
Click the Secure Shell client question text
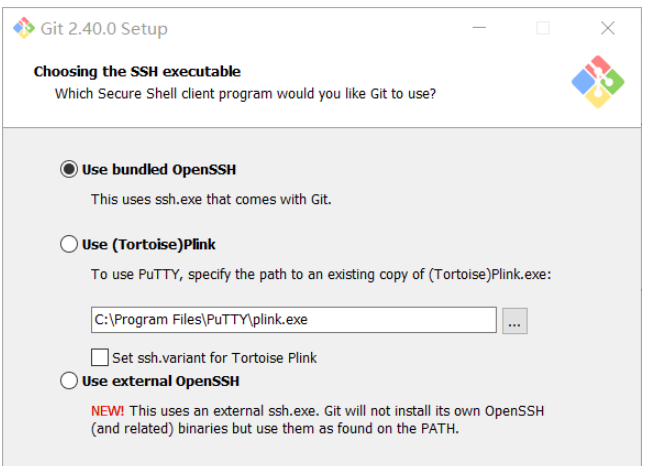(x=245, y=94)
